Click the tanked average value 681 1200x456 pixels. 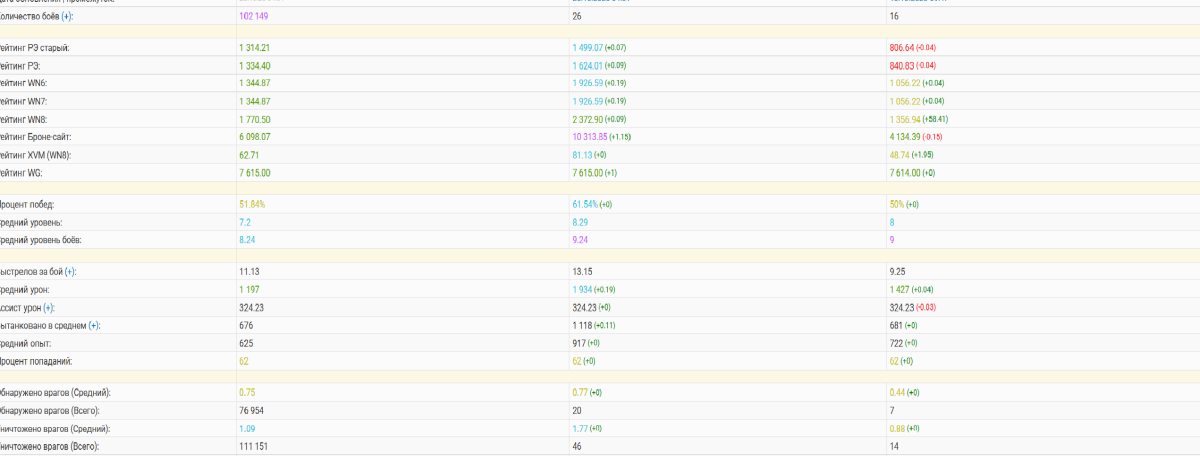896,326
